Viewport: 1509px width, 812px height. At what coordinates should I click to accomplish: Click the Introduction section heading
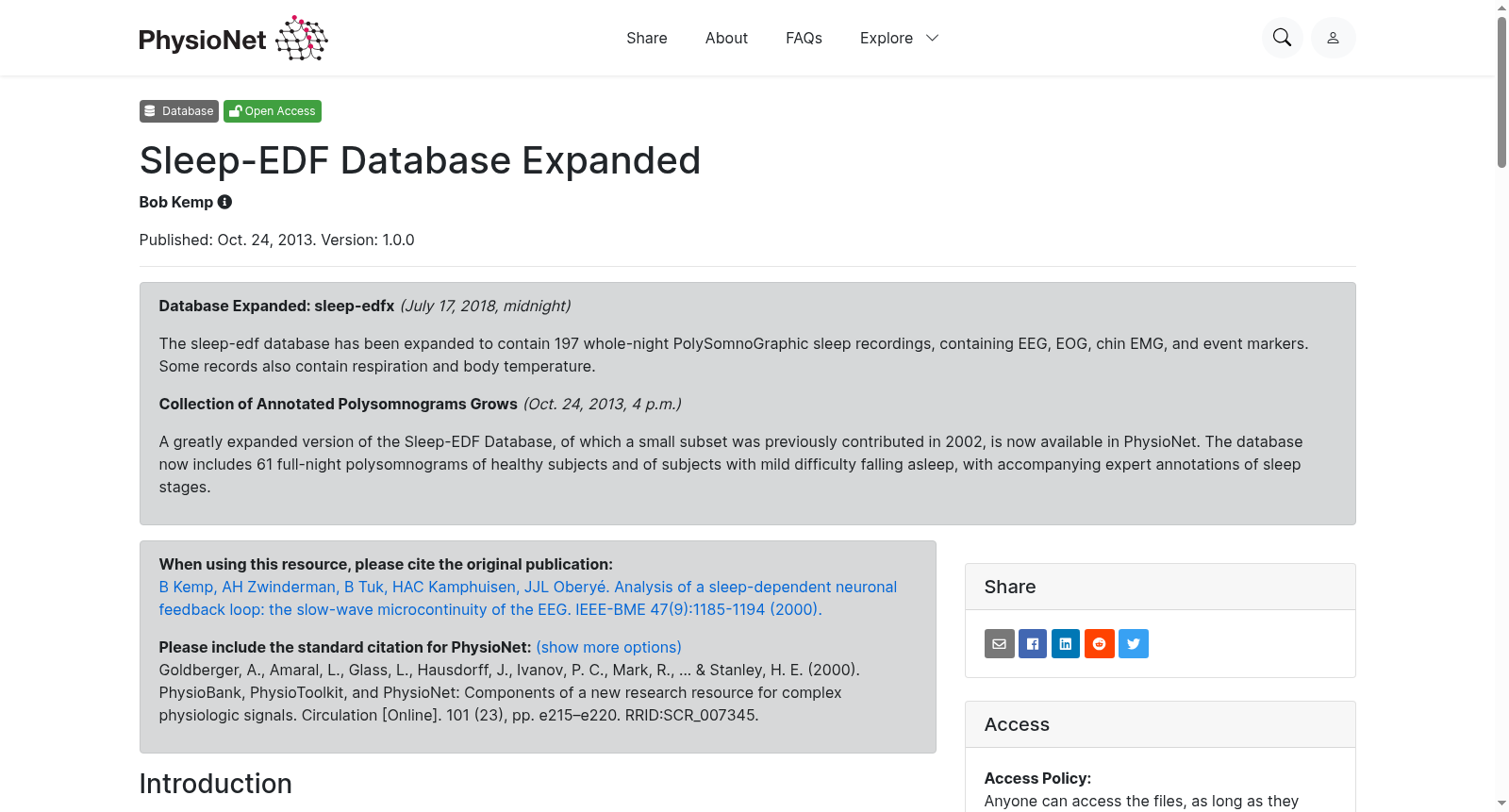(216, 784)
